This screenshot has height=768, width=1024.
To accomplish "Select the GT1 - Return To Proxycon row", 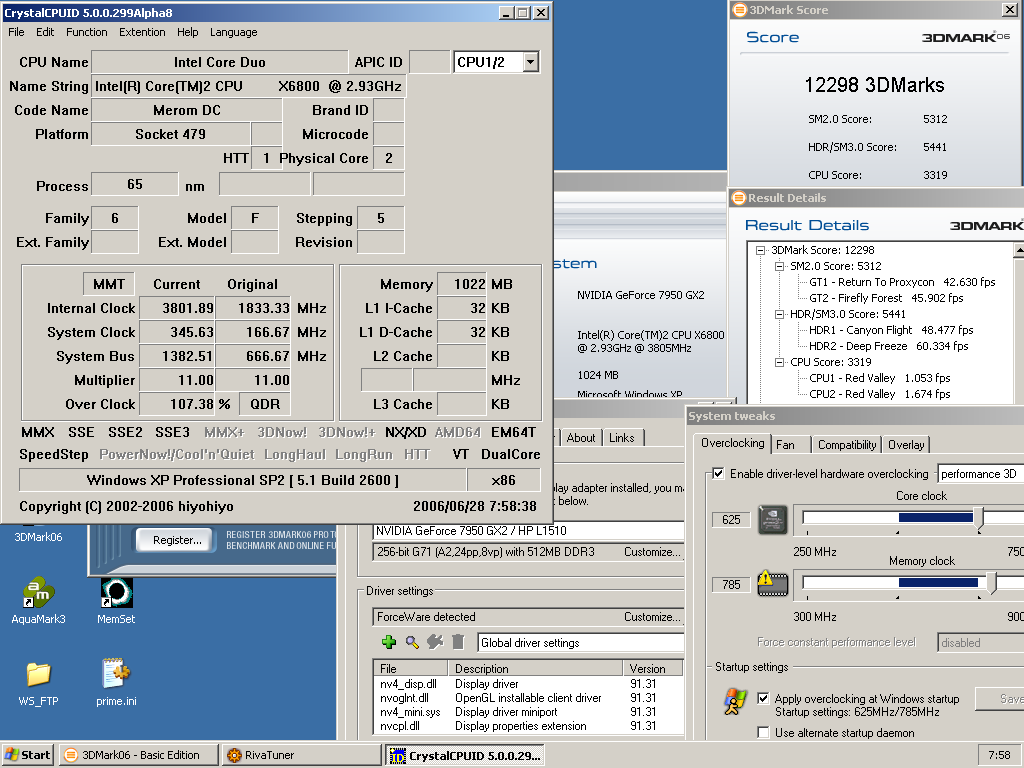I will point(902,282).
